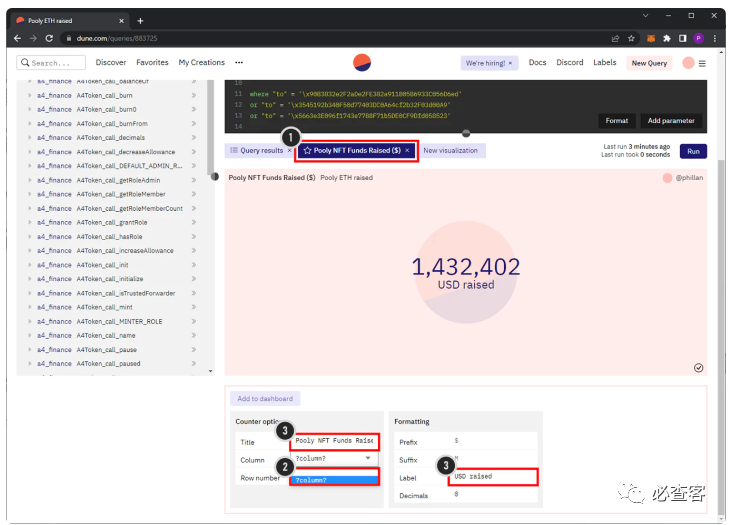This screenshot has height=525, width=729.
Task: Edit the Label field USD raised
Action: (x=493, y=477)
